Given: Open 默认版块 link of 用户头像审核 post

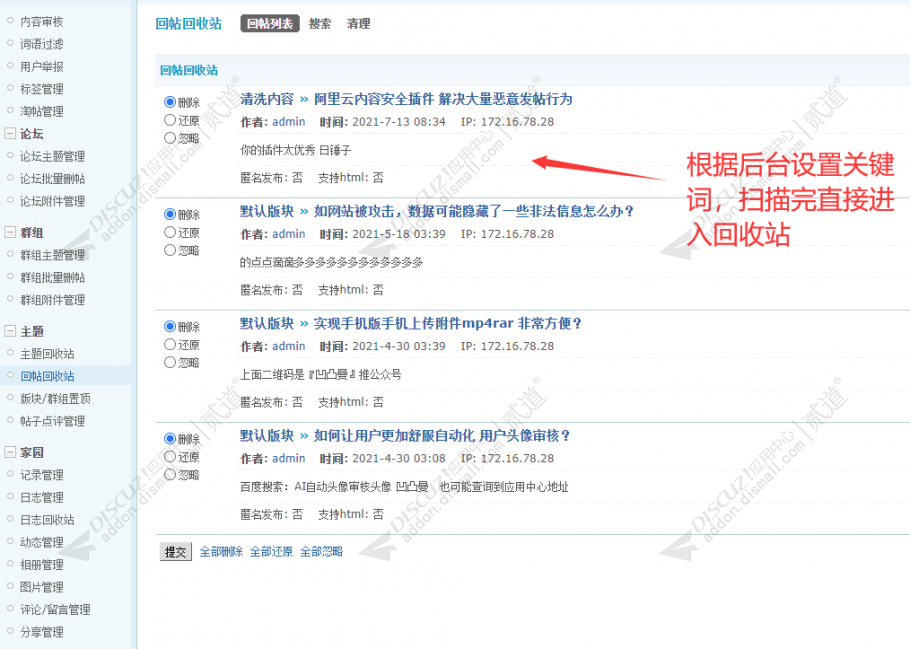Looking at the screenshot, I should coord(267,435).
